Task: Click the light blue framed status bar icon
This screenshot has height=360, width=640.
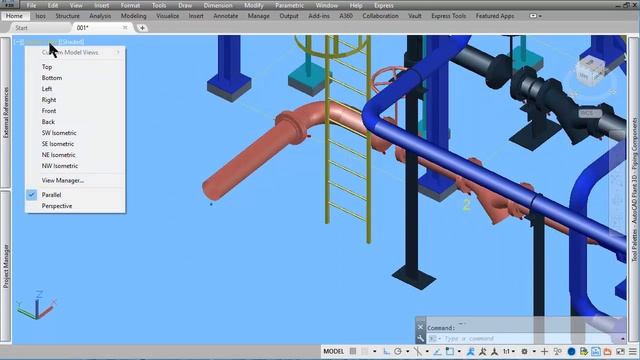Action: (596, 351)
